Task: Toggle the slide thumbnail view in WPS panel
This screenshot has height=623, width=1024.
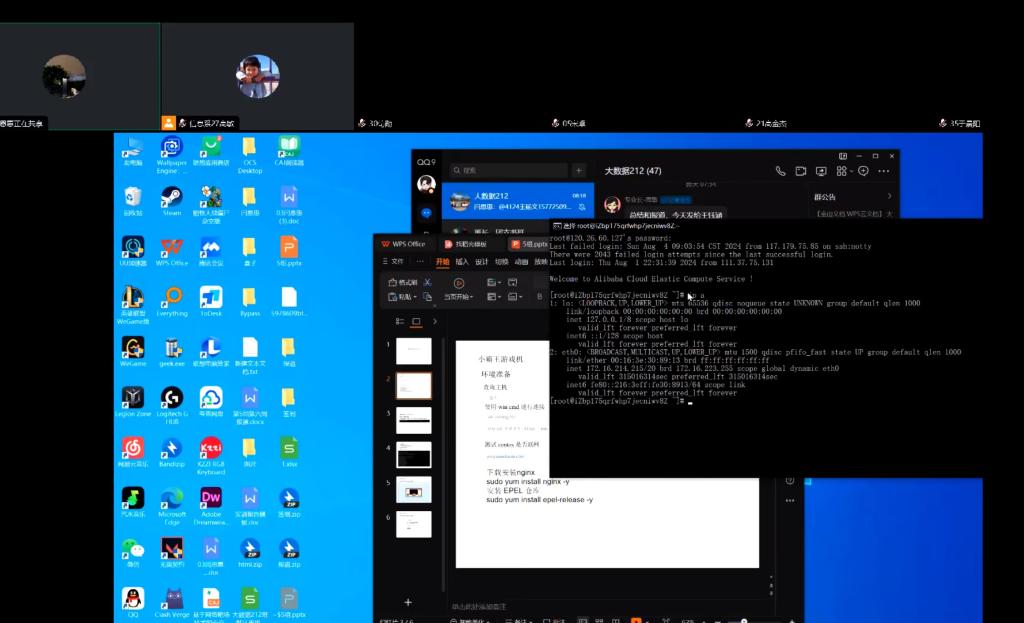Action: tap(416, 321)
